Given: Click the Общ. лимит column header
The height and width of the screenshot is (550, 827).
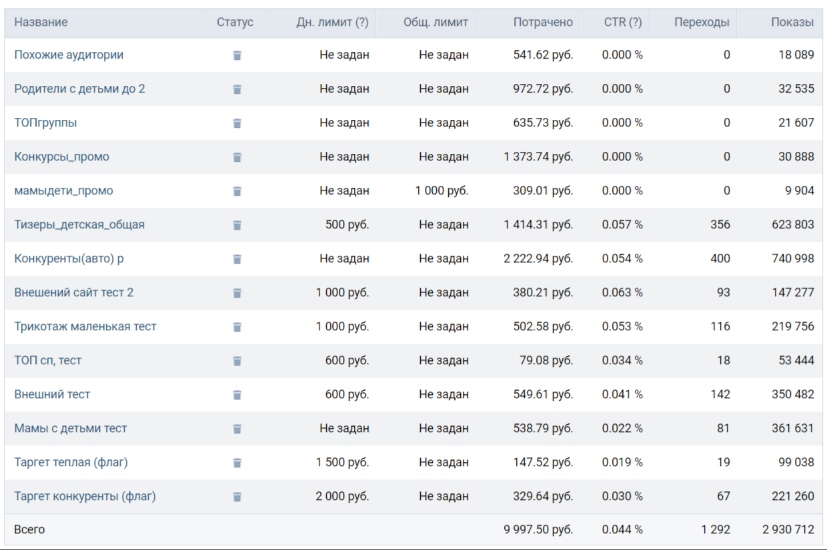Looking at the screenshot, I should 436,22.
